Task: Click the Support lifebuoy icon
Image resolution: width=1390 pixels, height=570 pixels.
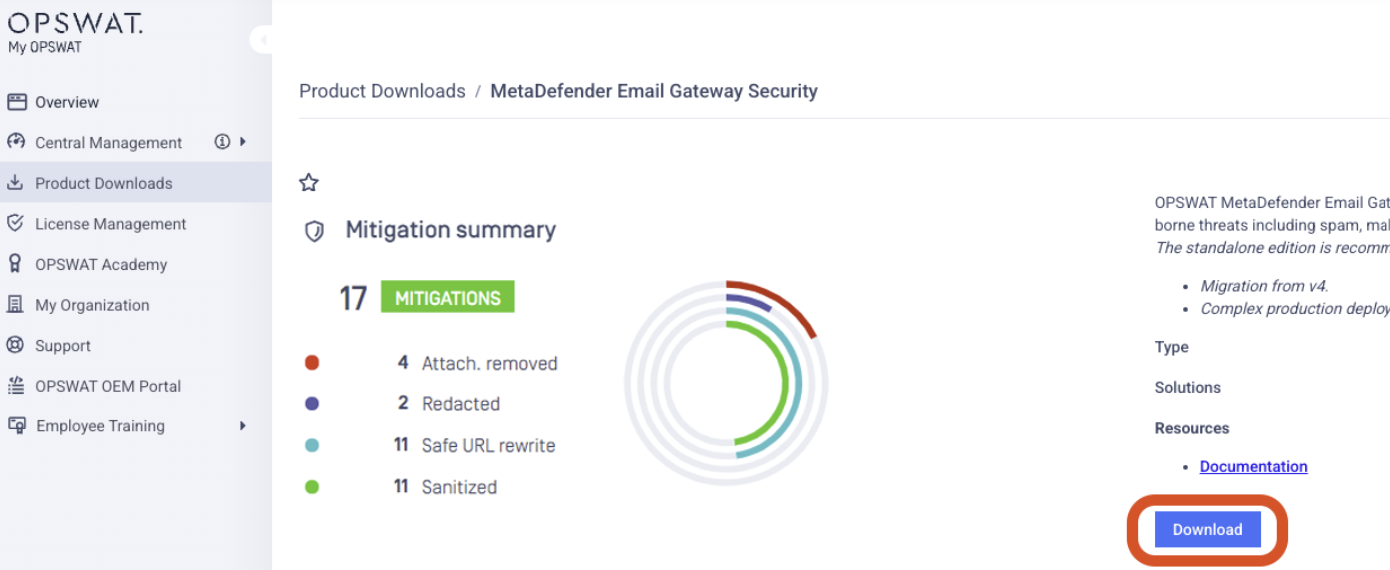Action: (x=16, y=345)
